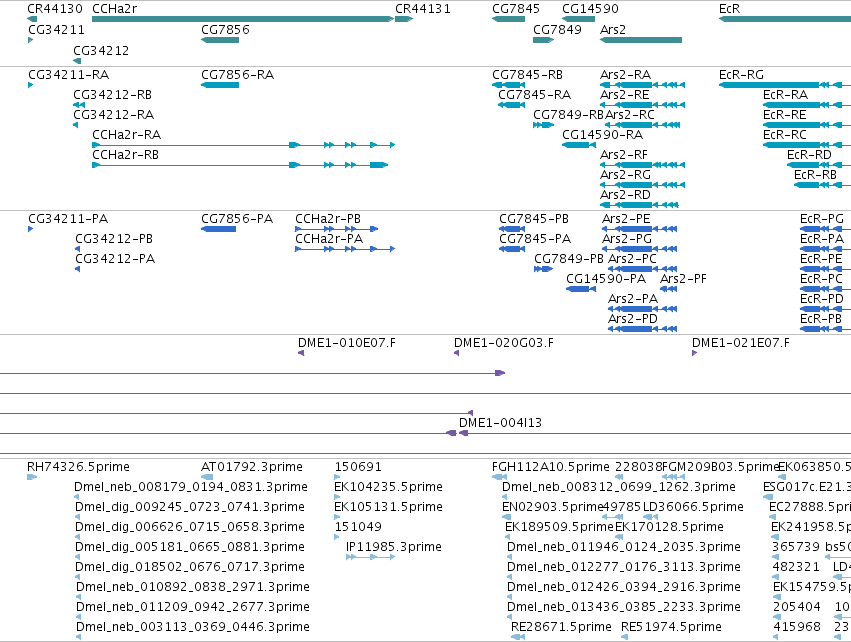Click the CG7856 gene glyph
Screen dimensions: 851x642
[220, 40]
